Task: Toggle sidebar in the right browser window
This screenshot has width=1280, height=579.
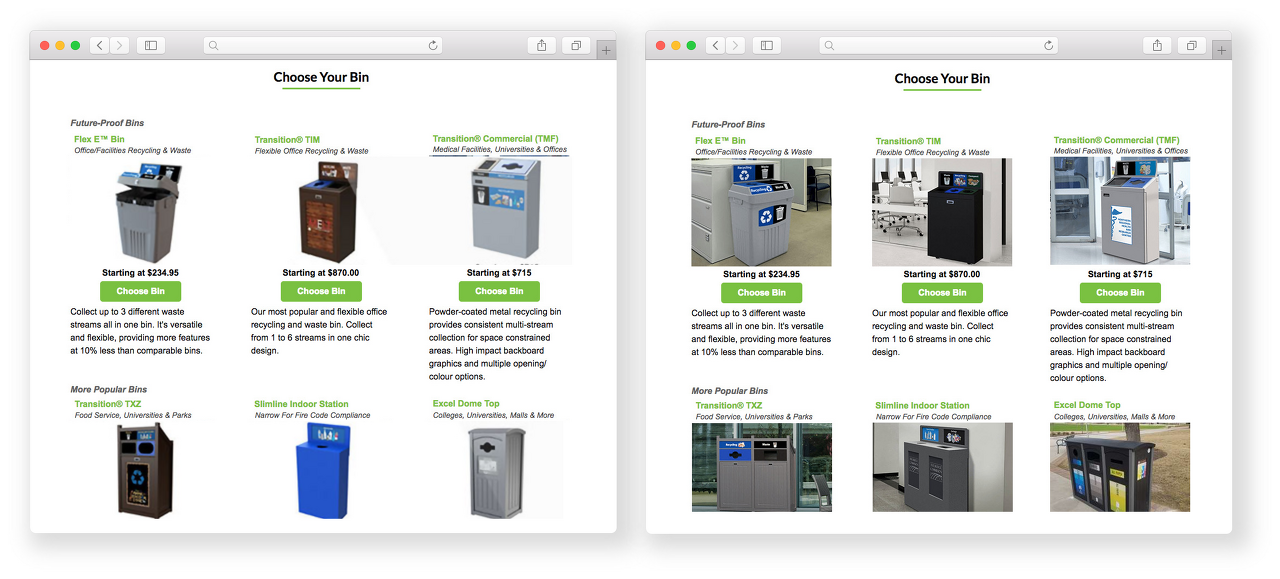Action: 767,45
